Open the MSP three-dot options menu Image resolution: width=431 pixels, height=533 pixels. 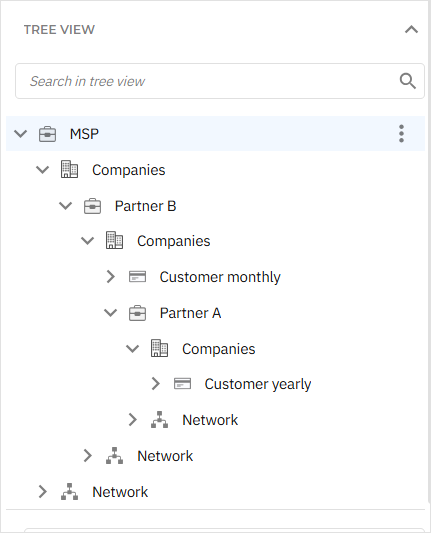[x=401, y=134]
